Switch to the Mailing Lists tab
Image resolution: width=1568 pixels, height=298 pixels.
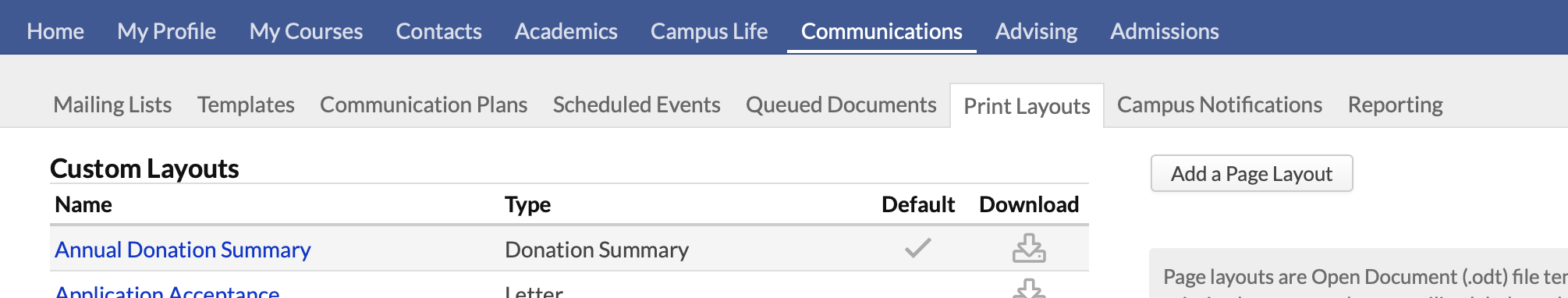(112, 105)
